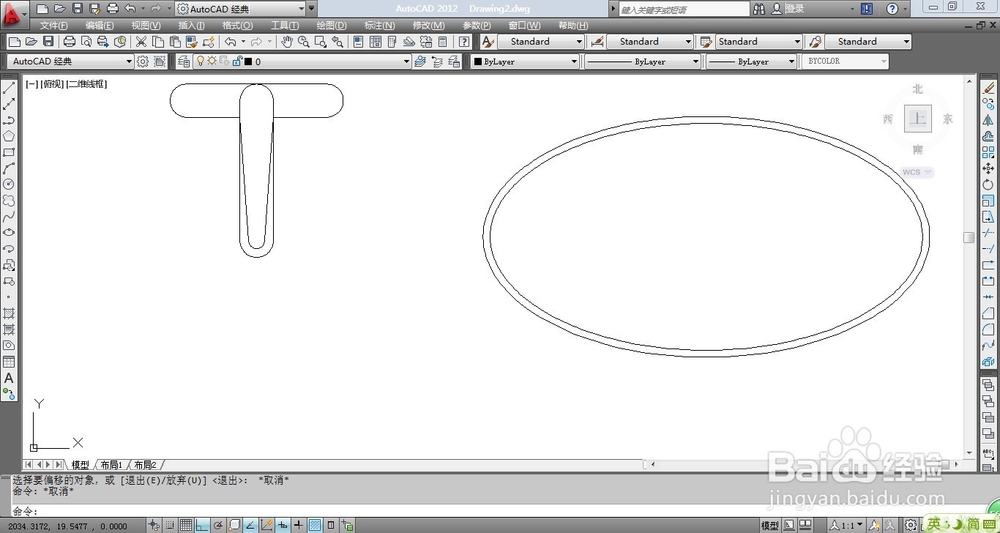Select the Line tool in Draw toolbar
Viewport: 1000px width, 533px height.
9,88
